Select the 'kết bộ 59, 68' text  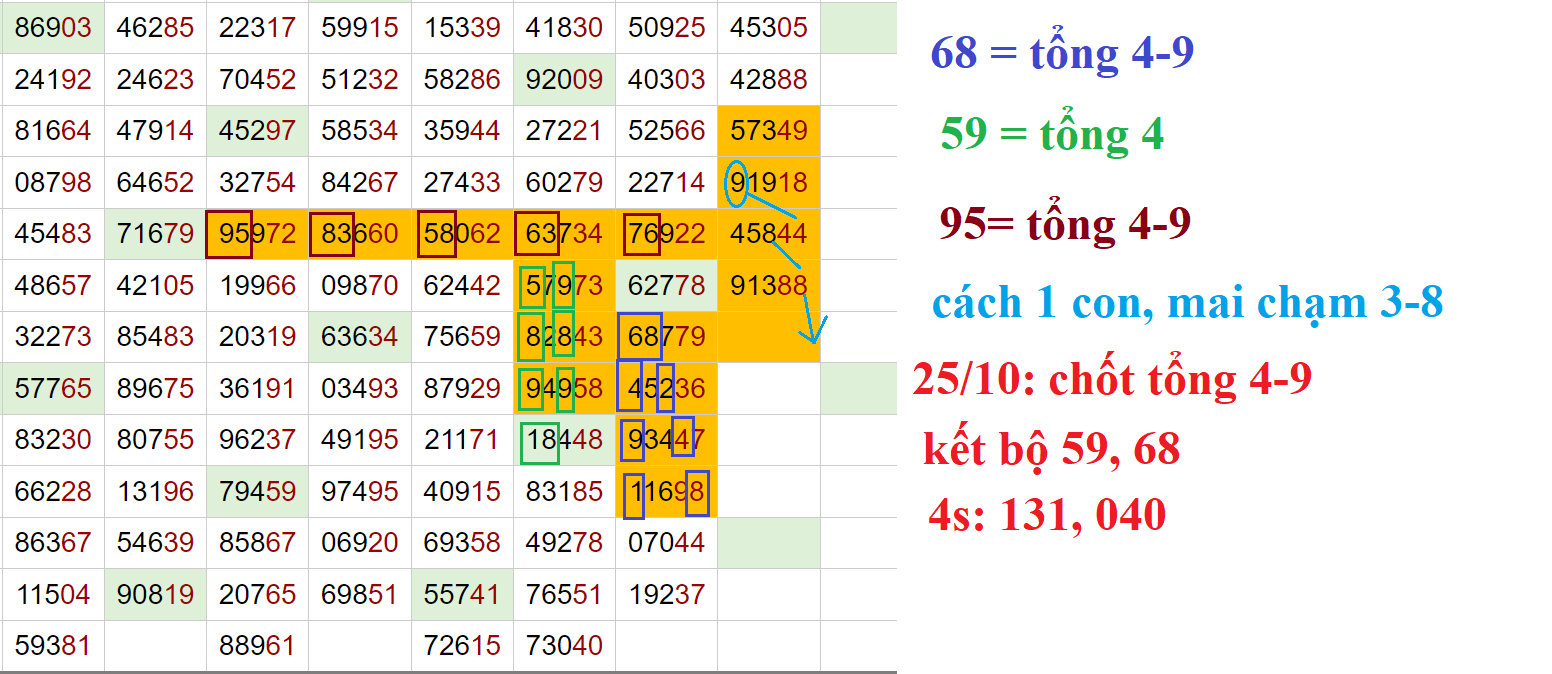tap(1051, 449)
